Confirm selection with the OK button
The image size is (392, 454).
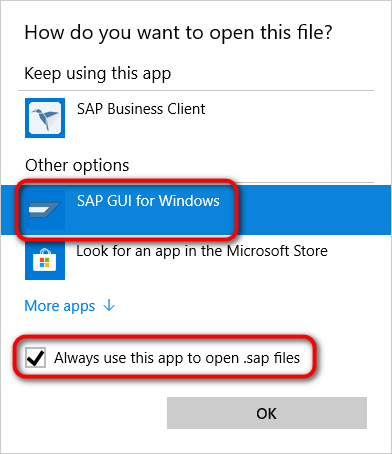pyautogui.click(x=267, y=413)
